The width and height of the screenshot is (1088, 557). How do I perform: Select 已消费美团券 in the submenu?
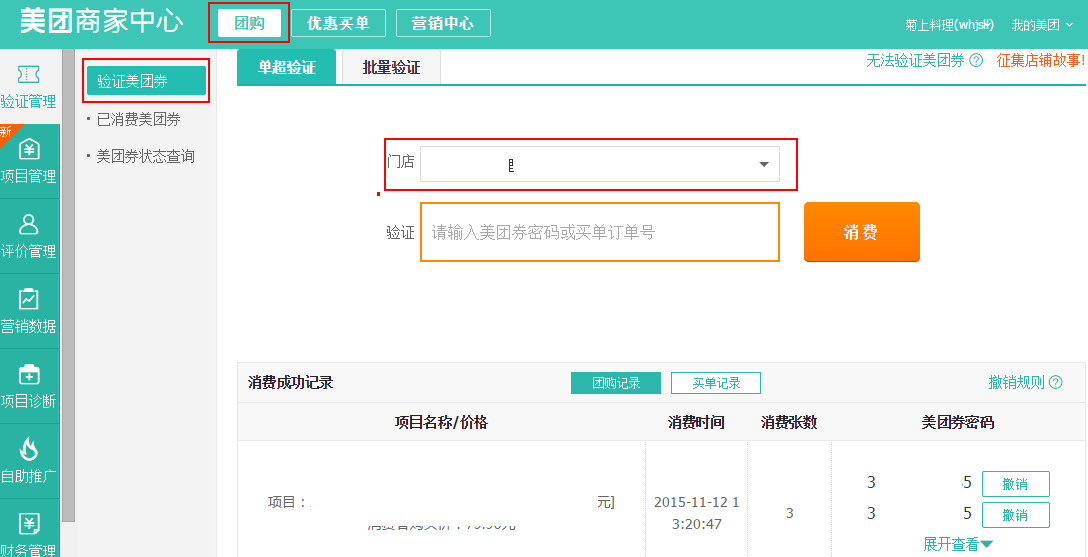(139, 119)
